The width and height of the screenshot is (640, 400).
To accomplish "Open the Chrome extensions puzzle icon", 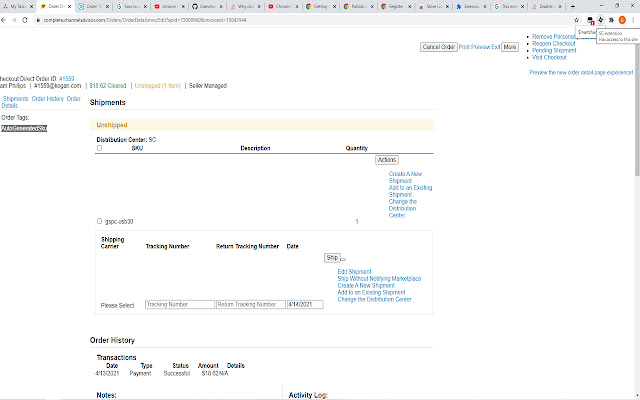I will (609, 20).
